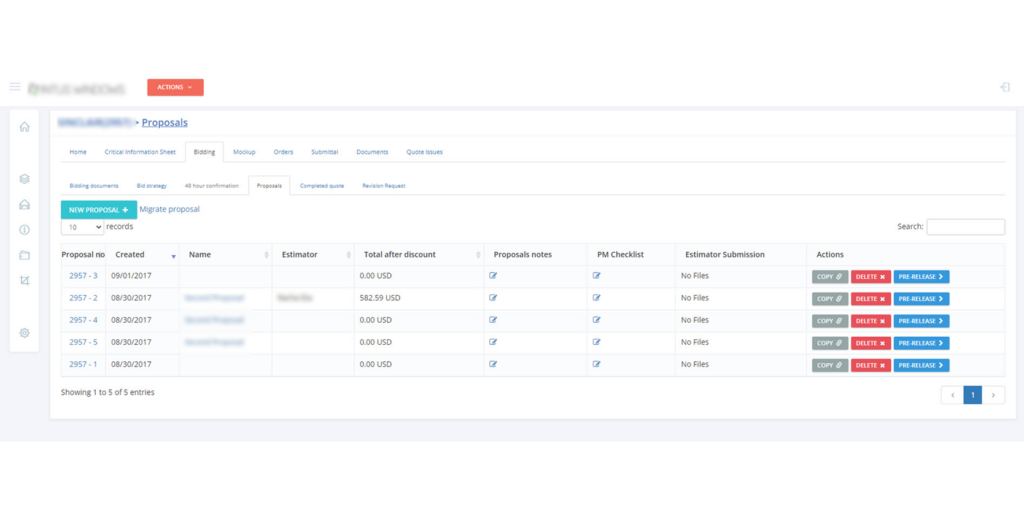The image size is (1024, 508).
Task: Go to next page in pagination
Action: coord(993,395)
